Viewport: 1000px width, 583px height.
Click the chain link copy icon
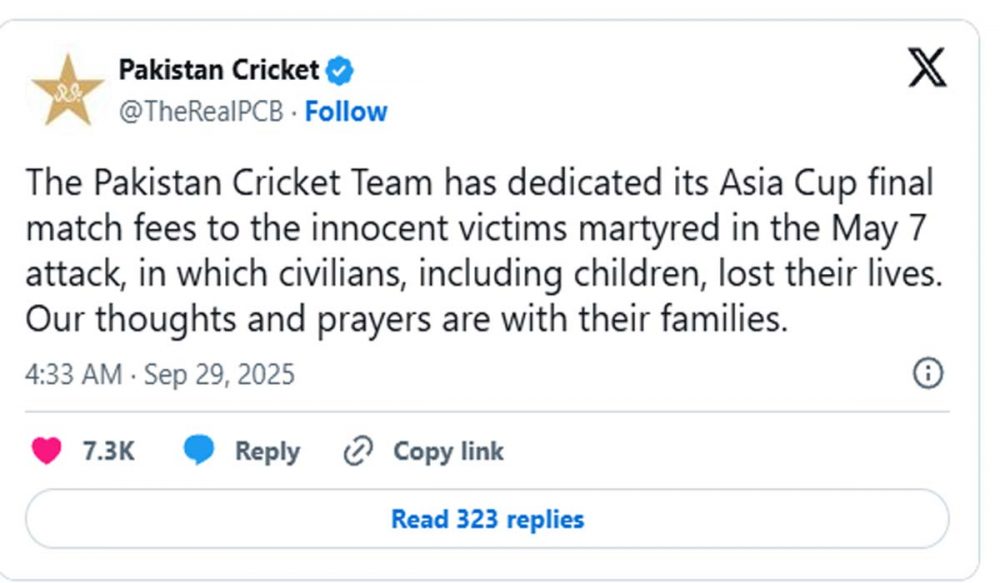coord(358,451)
